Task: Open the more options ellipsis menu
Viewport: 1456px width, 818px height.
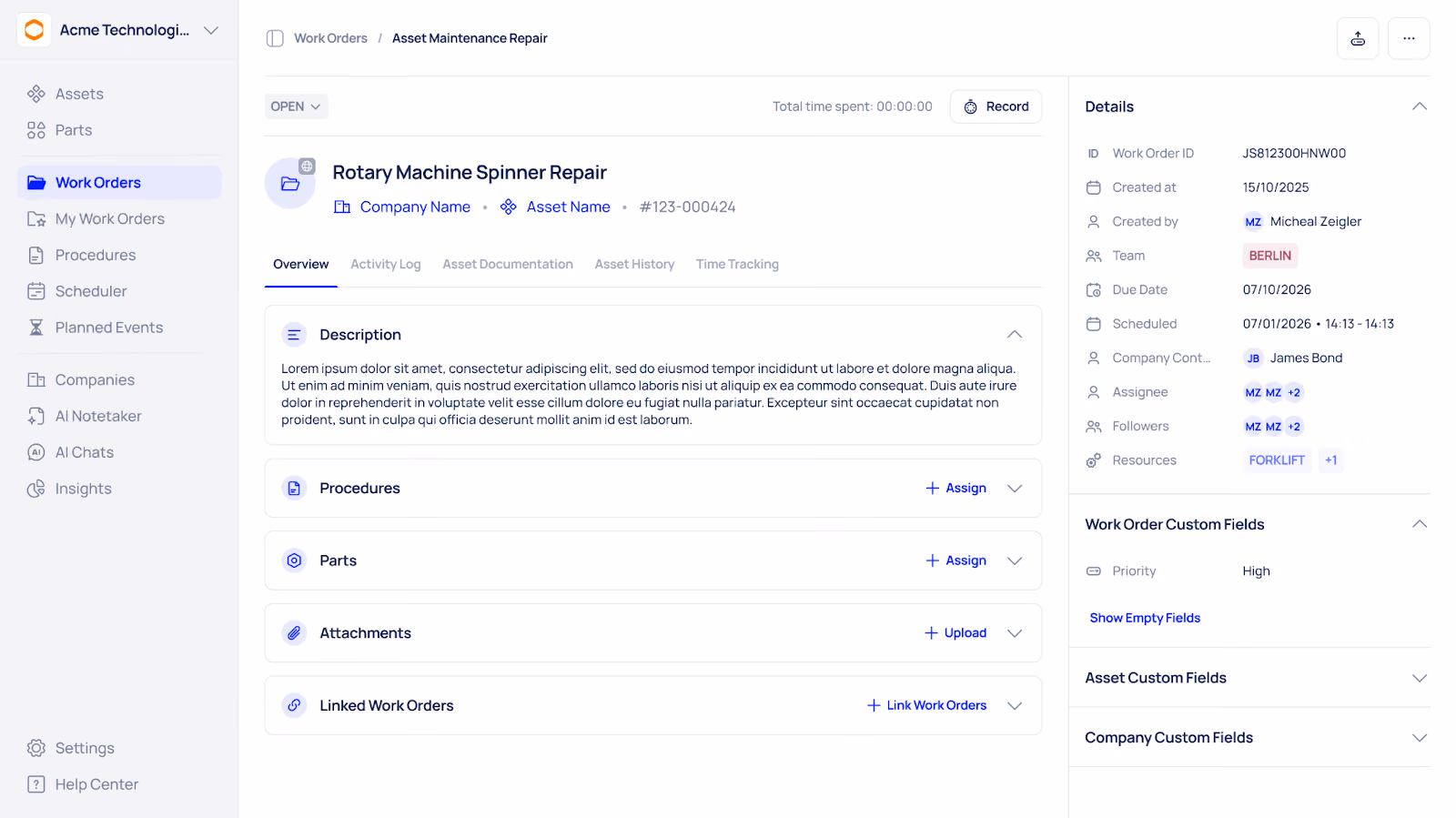Action: coord(1409,38)
